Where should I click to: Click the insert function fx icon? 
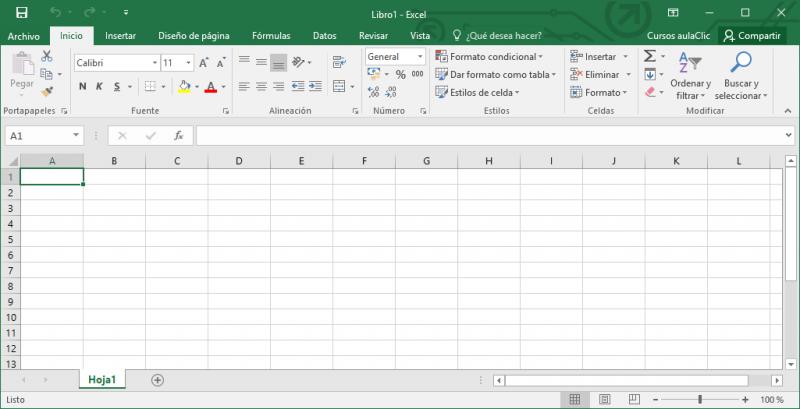(x=178, y=135)
